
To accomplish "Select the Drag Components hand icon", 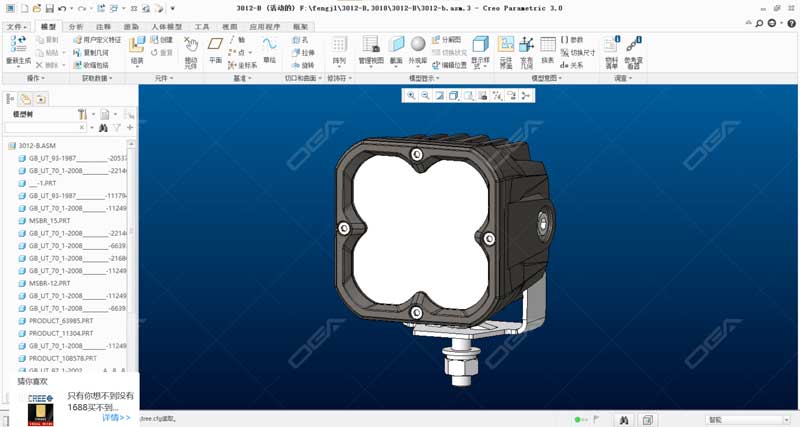I will (x=191, y=44).
